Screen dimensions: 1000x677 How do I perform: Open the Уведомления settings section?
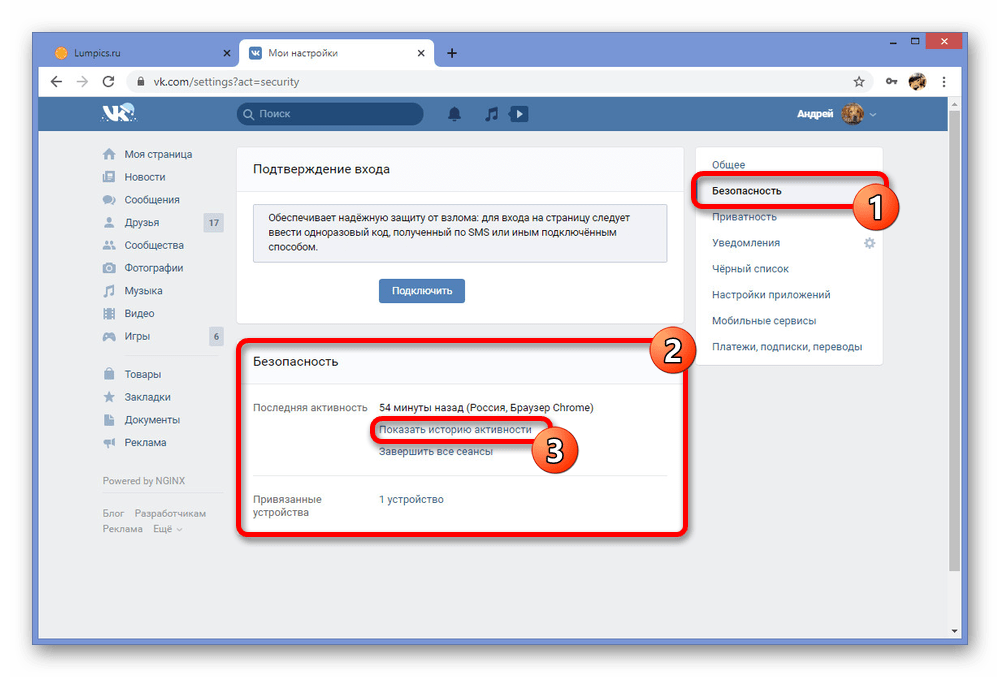click(746, 243)
